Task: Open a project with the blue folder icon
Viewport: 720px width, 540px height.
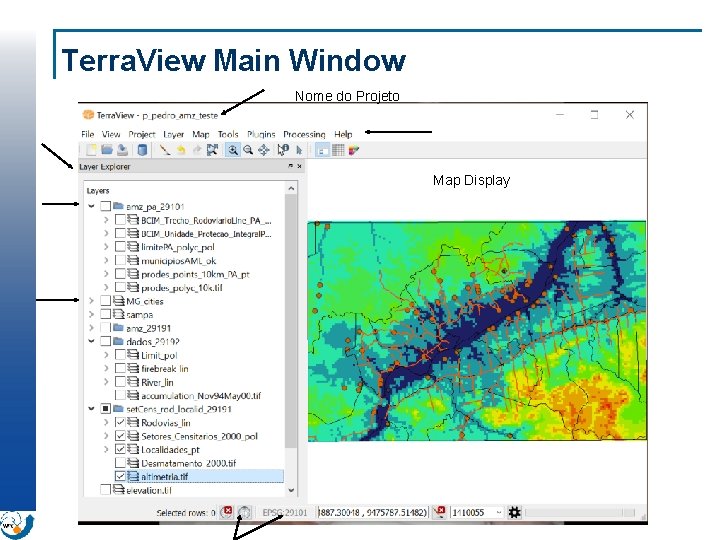Action: coord(107,150)
